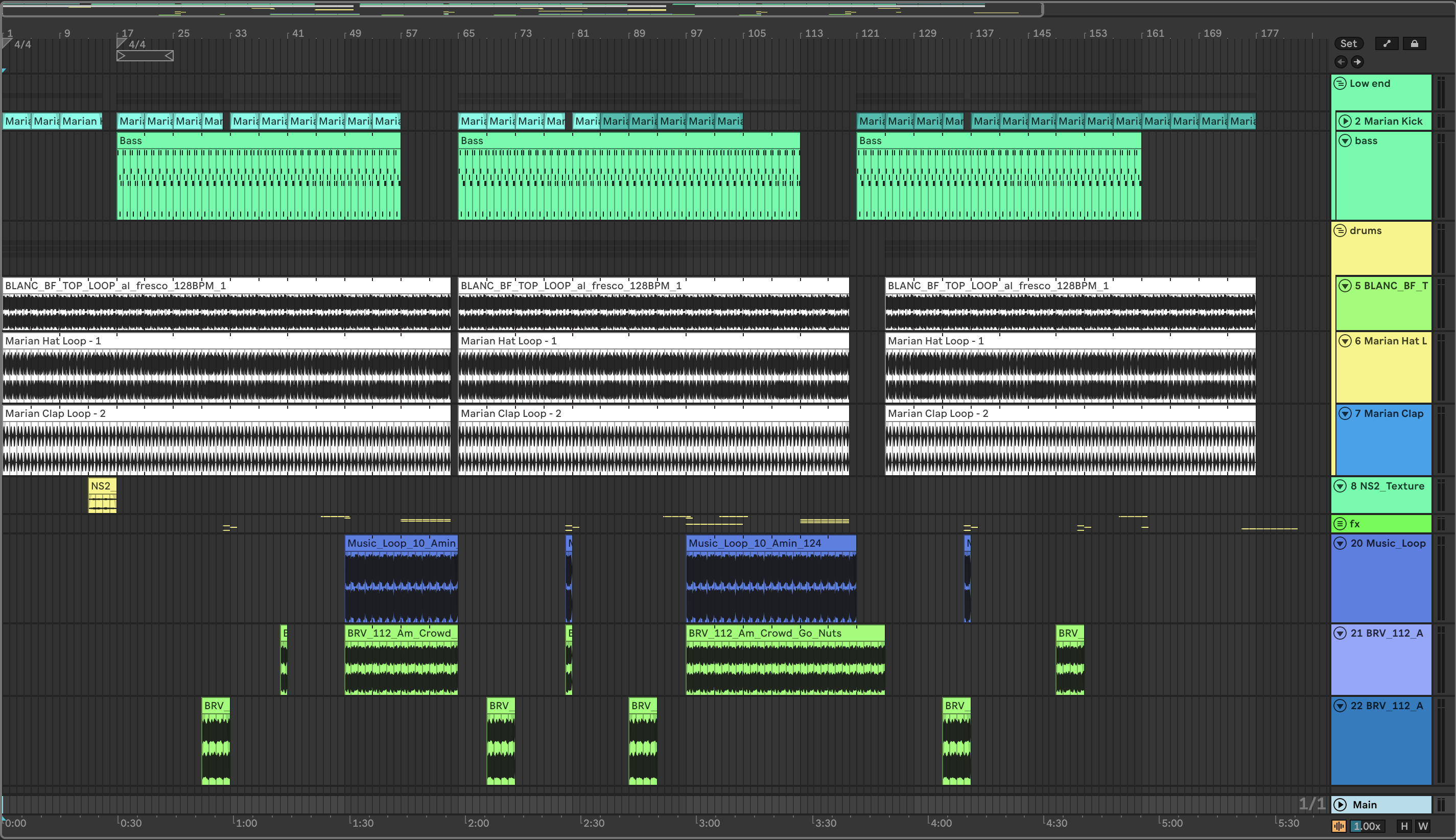Click bar 177 on the beat ruler

tap(1269, 33)
